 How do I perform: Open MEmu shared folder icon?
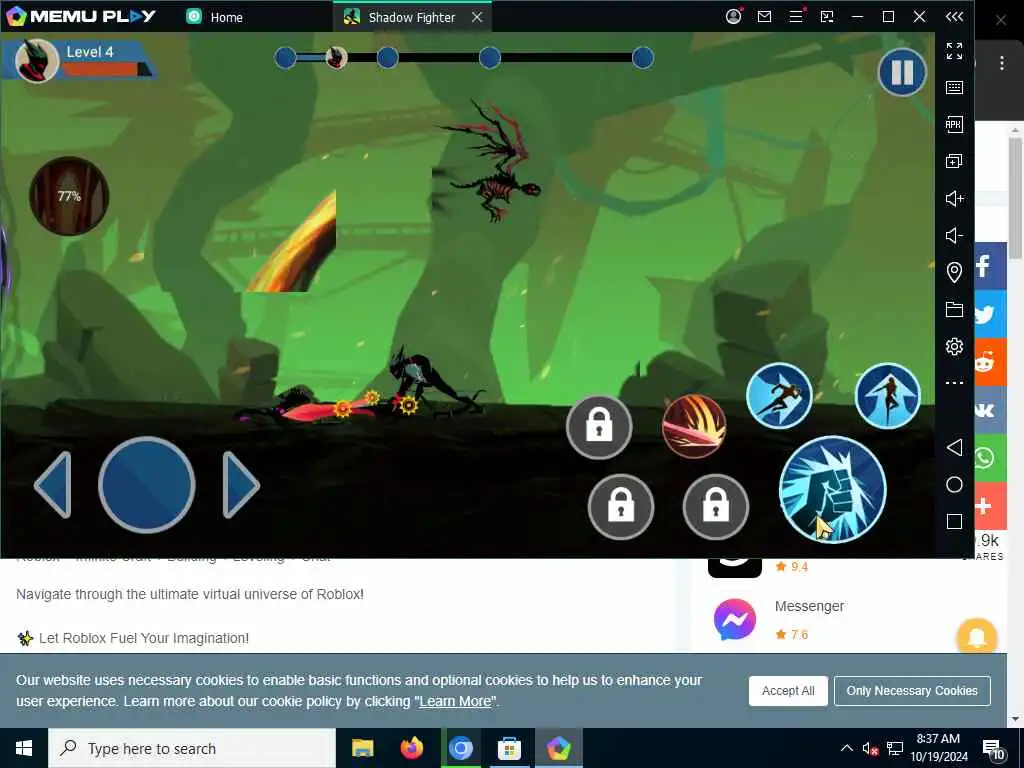pyautogui.click(x=954, y=310)
